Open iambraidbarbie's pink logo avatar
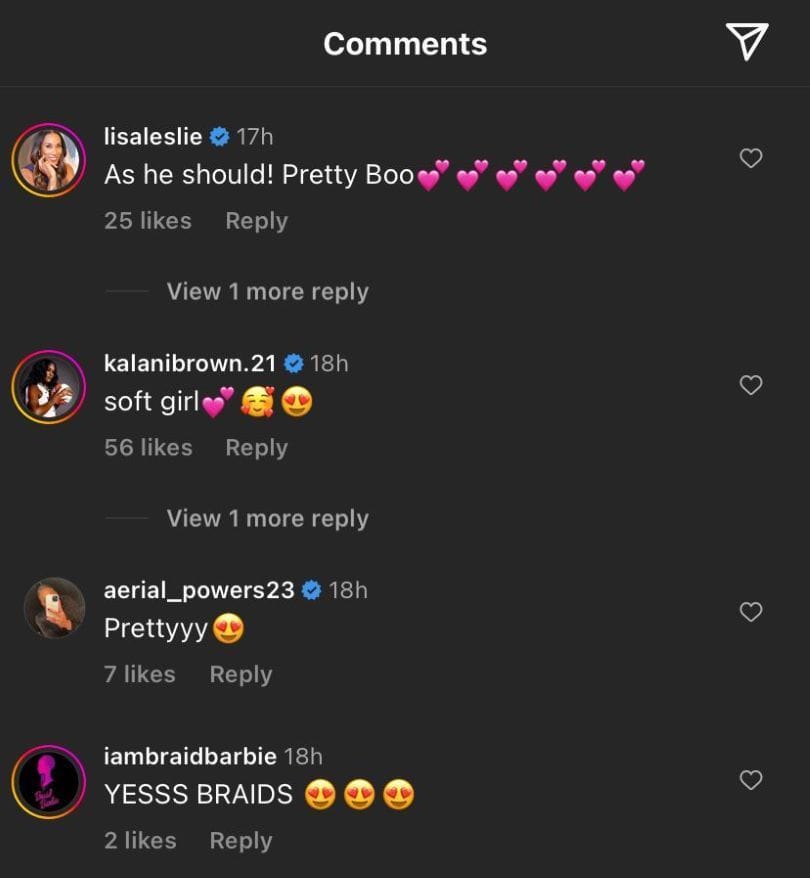 [49, 781]
